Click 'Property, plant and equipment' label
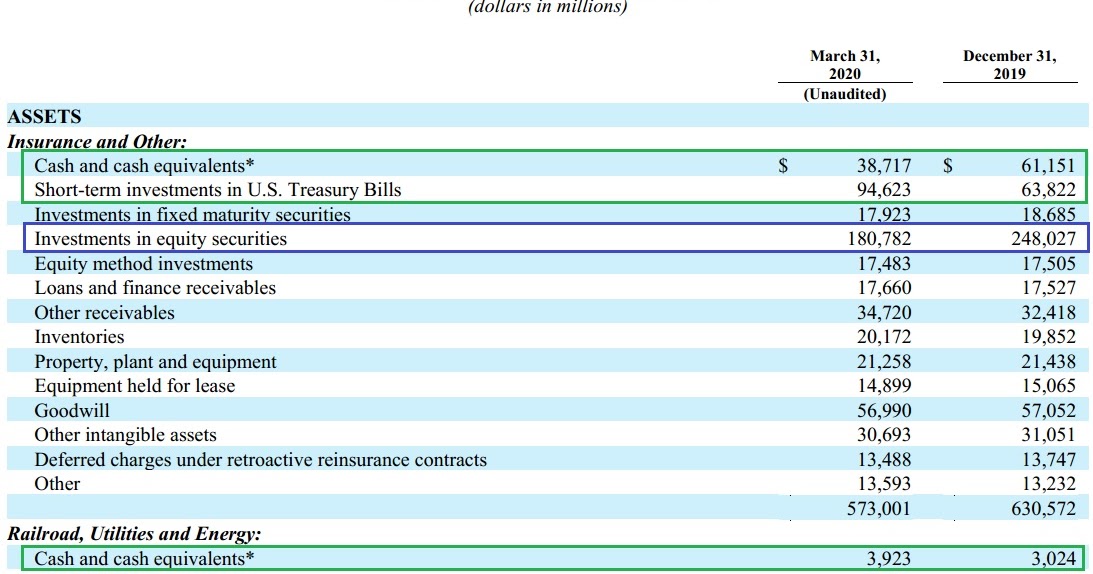Image resolution: width=1093 pixels, height=574 pixels. coord(155,361)
